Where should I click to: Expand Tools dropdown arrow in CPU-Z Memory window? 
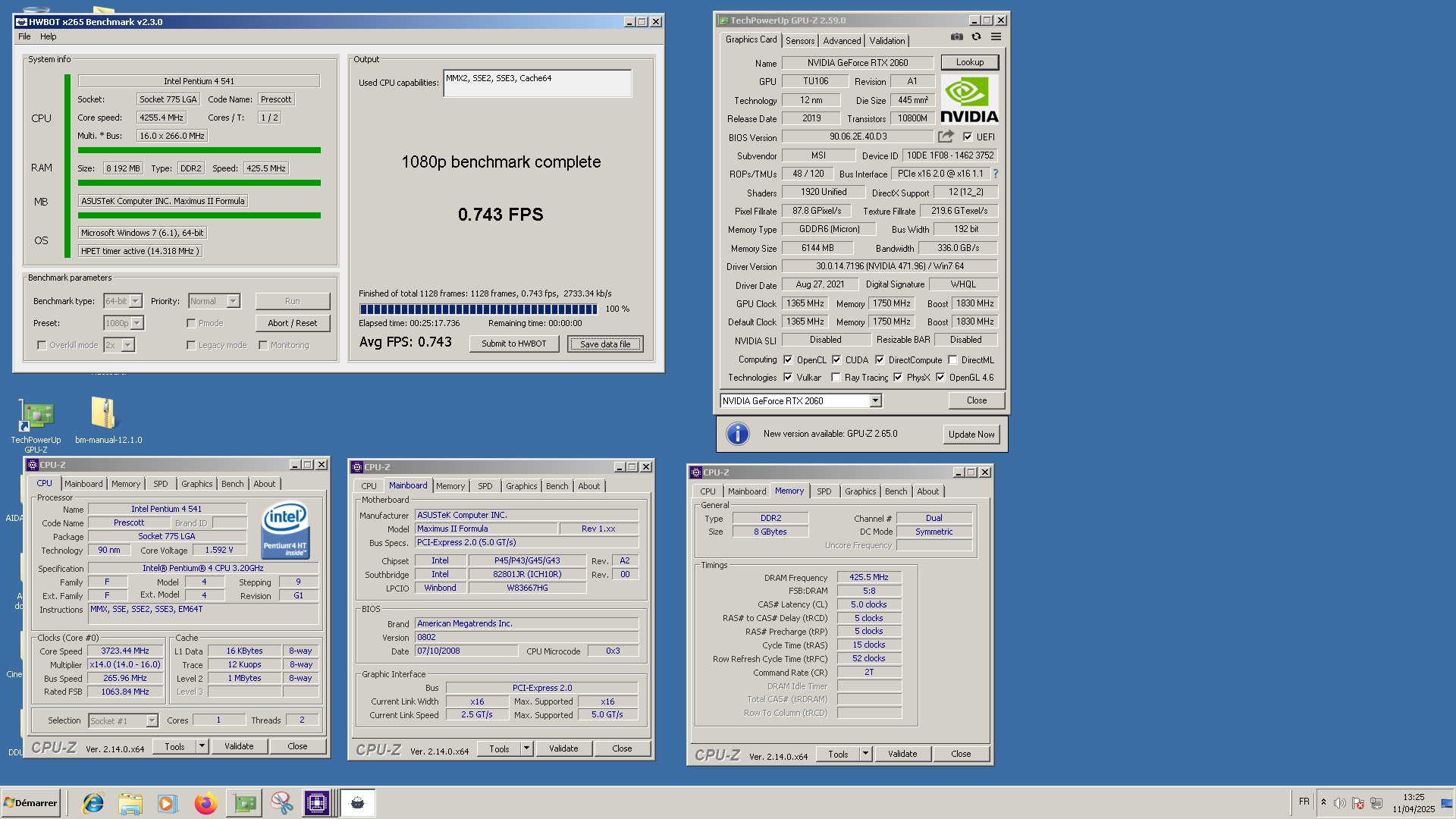[865, 754]
